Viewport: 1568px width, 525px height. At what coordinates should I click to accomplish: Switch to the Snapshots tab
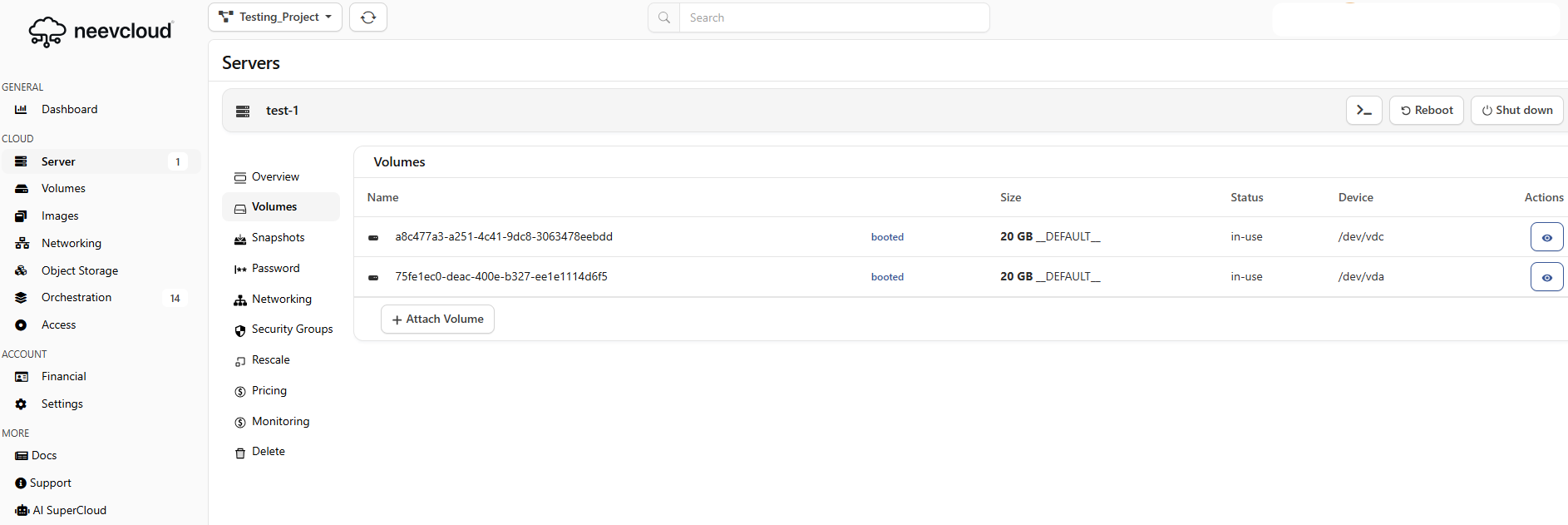pos(278,238)
